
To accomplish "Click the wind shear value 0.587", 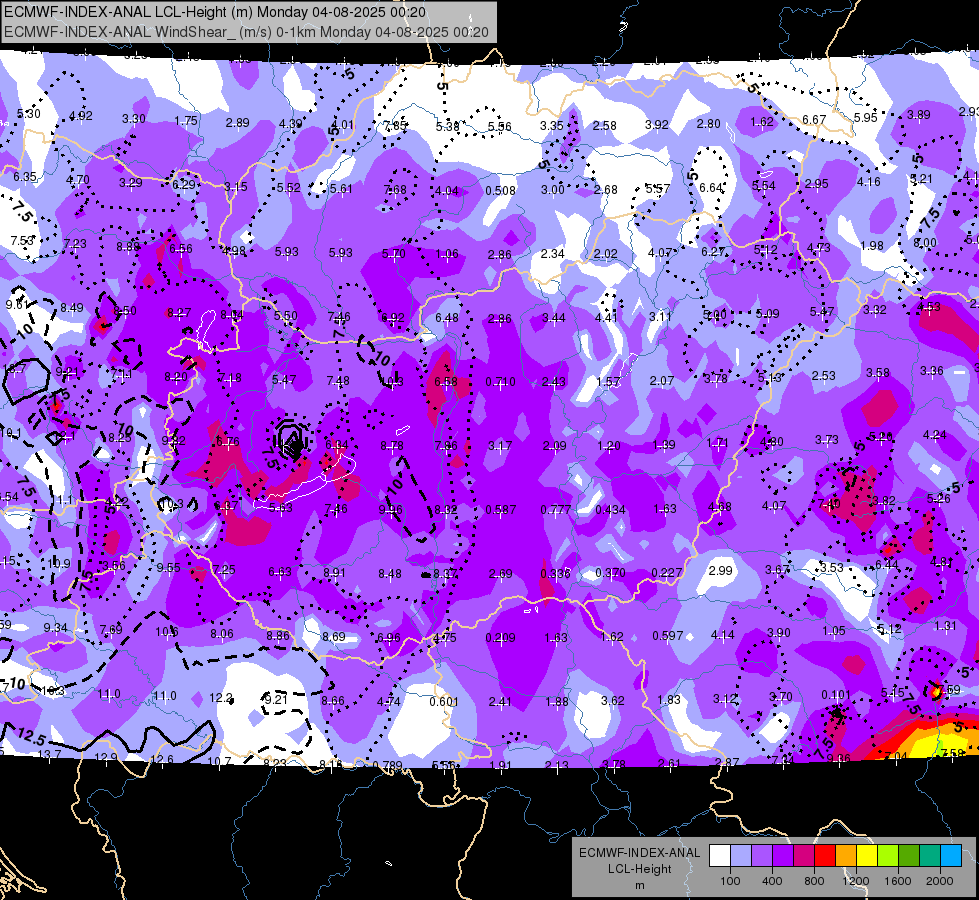I will pyautogui.click(x=500, y=510).
